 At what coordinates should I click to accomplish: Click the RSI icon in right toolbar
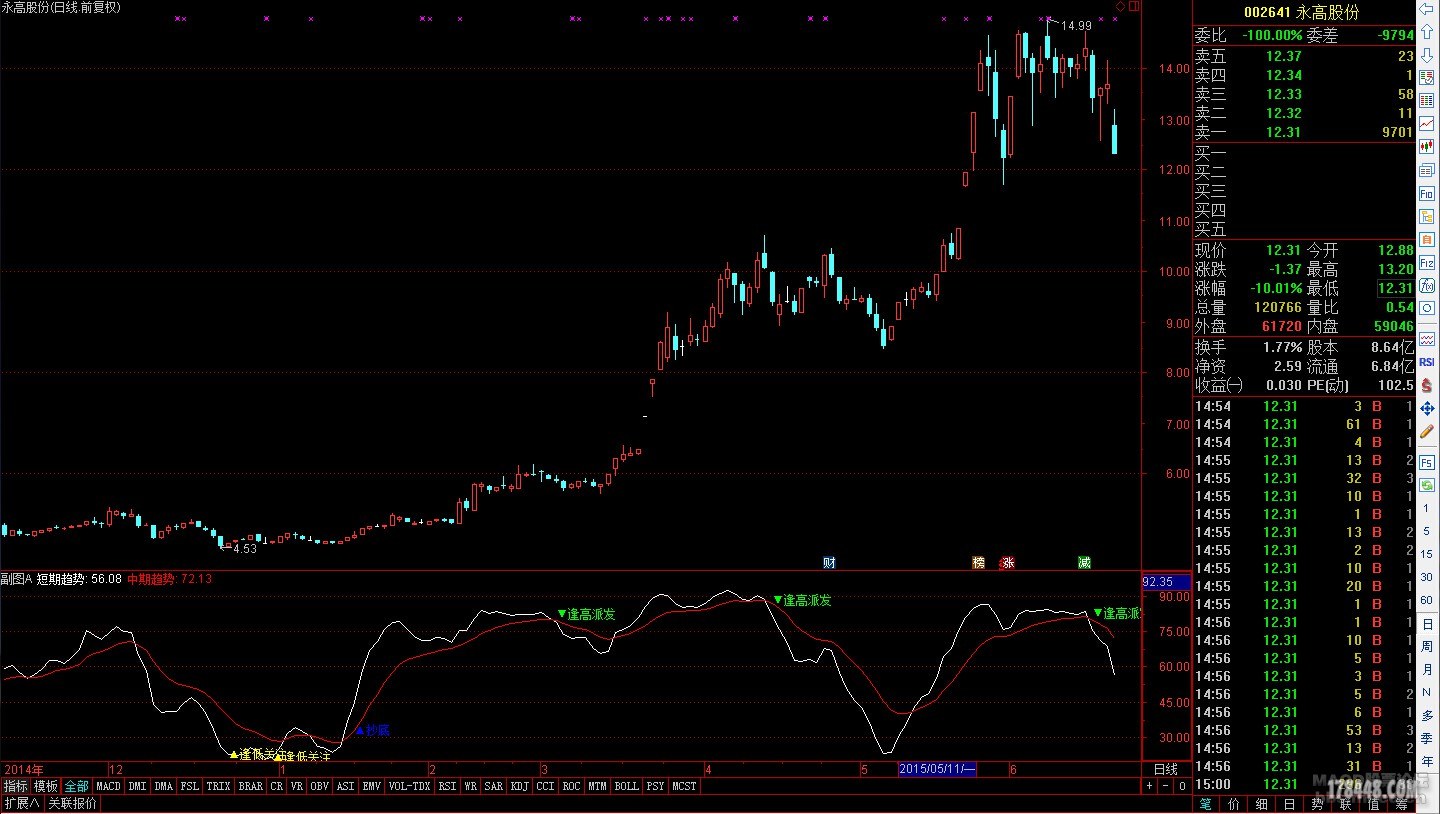[1427, 362]
